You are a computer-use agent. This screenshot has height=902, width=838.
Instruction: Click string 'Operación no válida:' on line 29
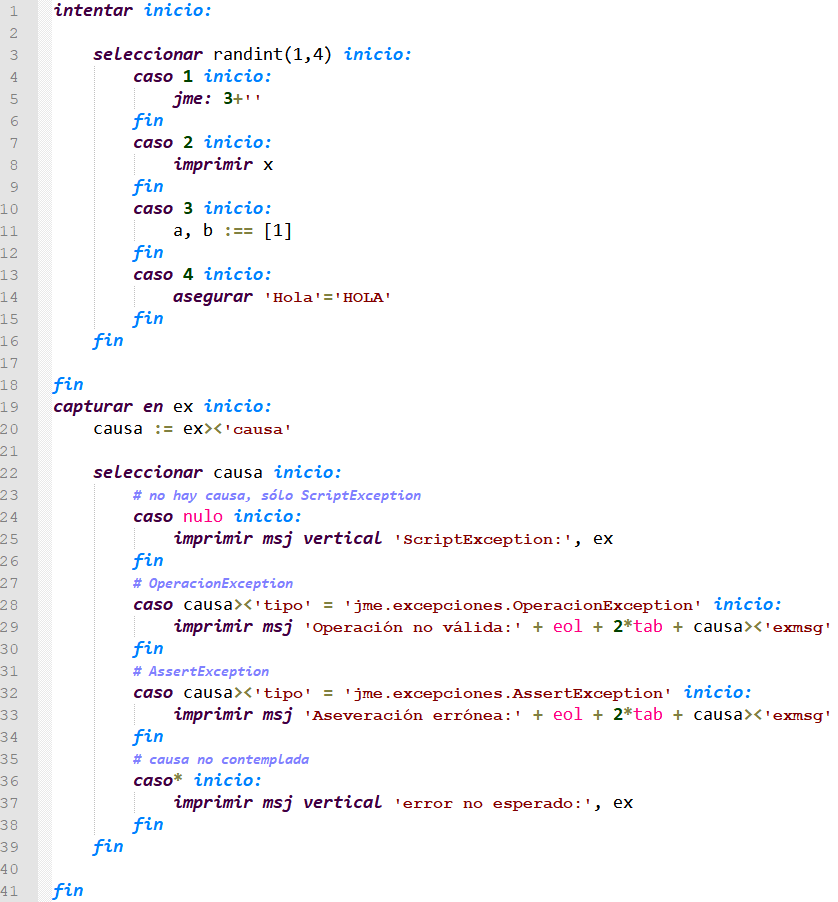pyautogui.click(x=412, y=628)
